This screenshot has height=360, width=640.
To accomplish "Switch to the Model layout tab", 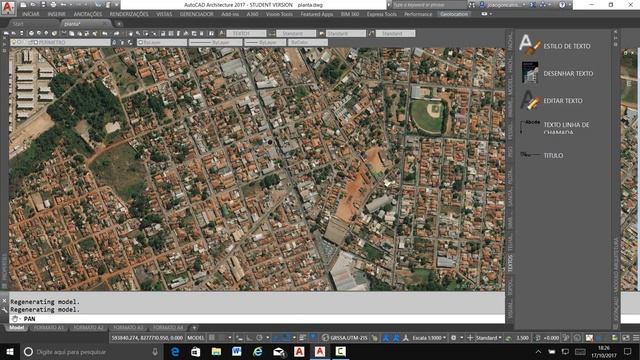I will click(16, 328).
